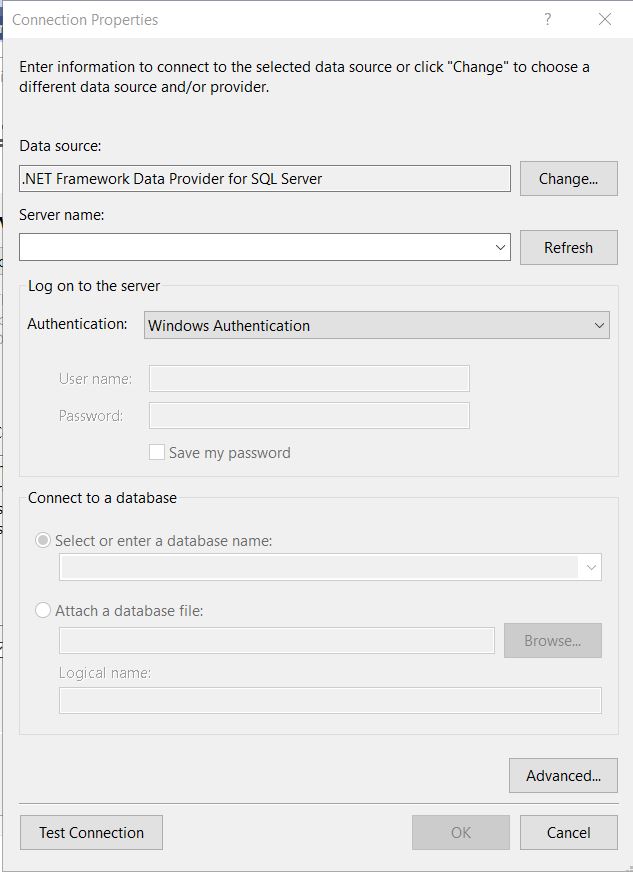Confirm with the OK button
This screenshot has height=872, width=633.
click(460, 832)
